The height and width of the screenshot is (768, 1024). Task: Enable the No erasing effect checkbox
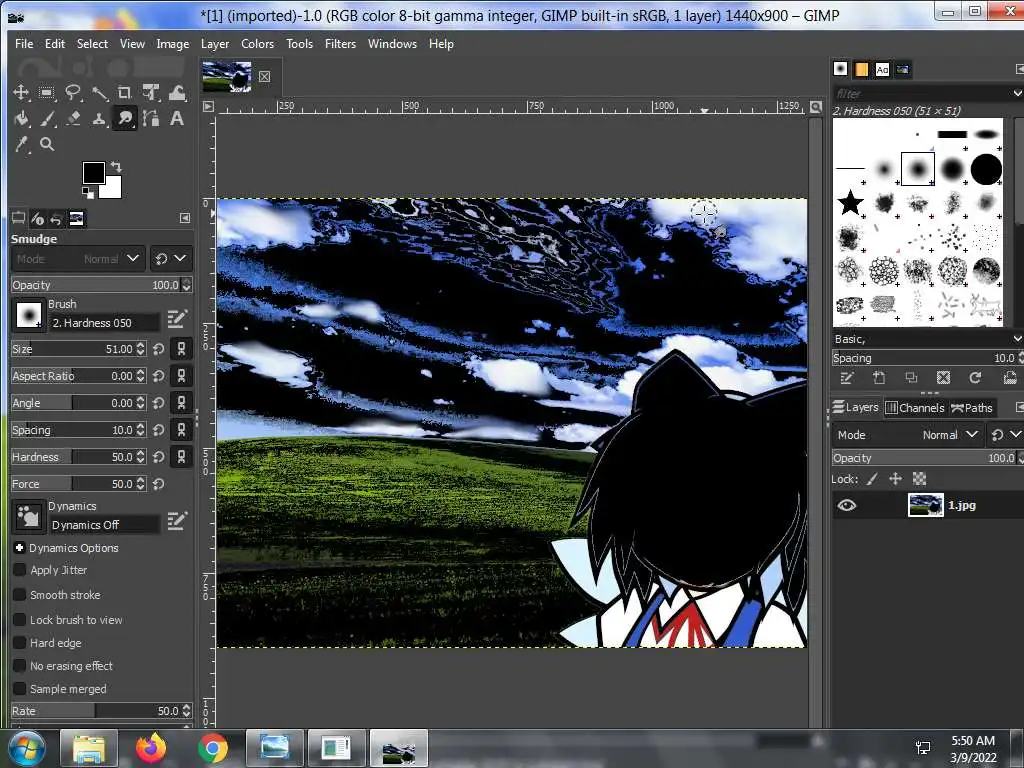coord(20,666)
